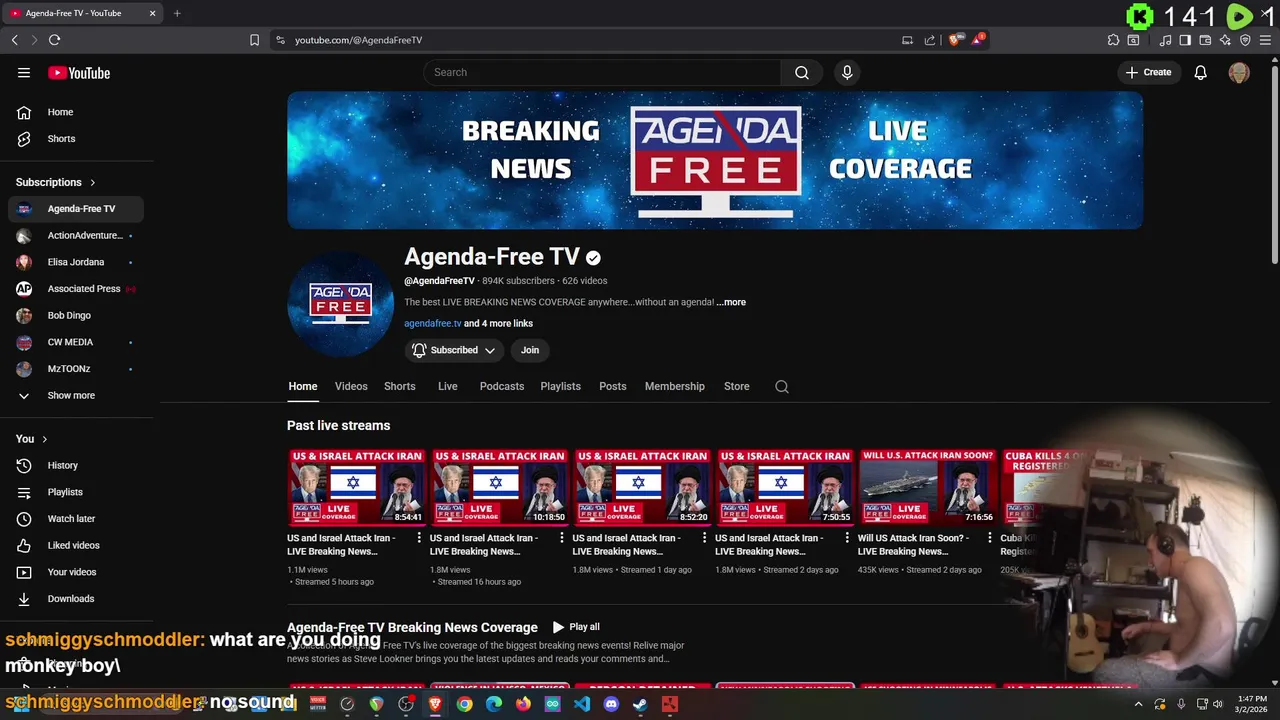This screenshot has width=1280, height=720.
Task: Open the browser extensions puzzle icon
Action: pyautogui.click(x=1113, y=40)
